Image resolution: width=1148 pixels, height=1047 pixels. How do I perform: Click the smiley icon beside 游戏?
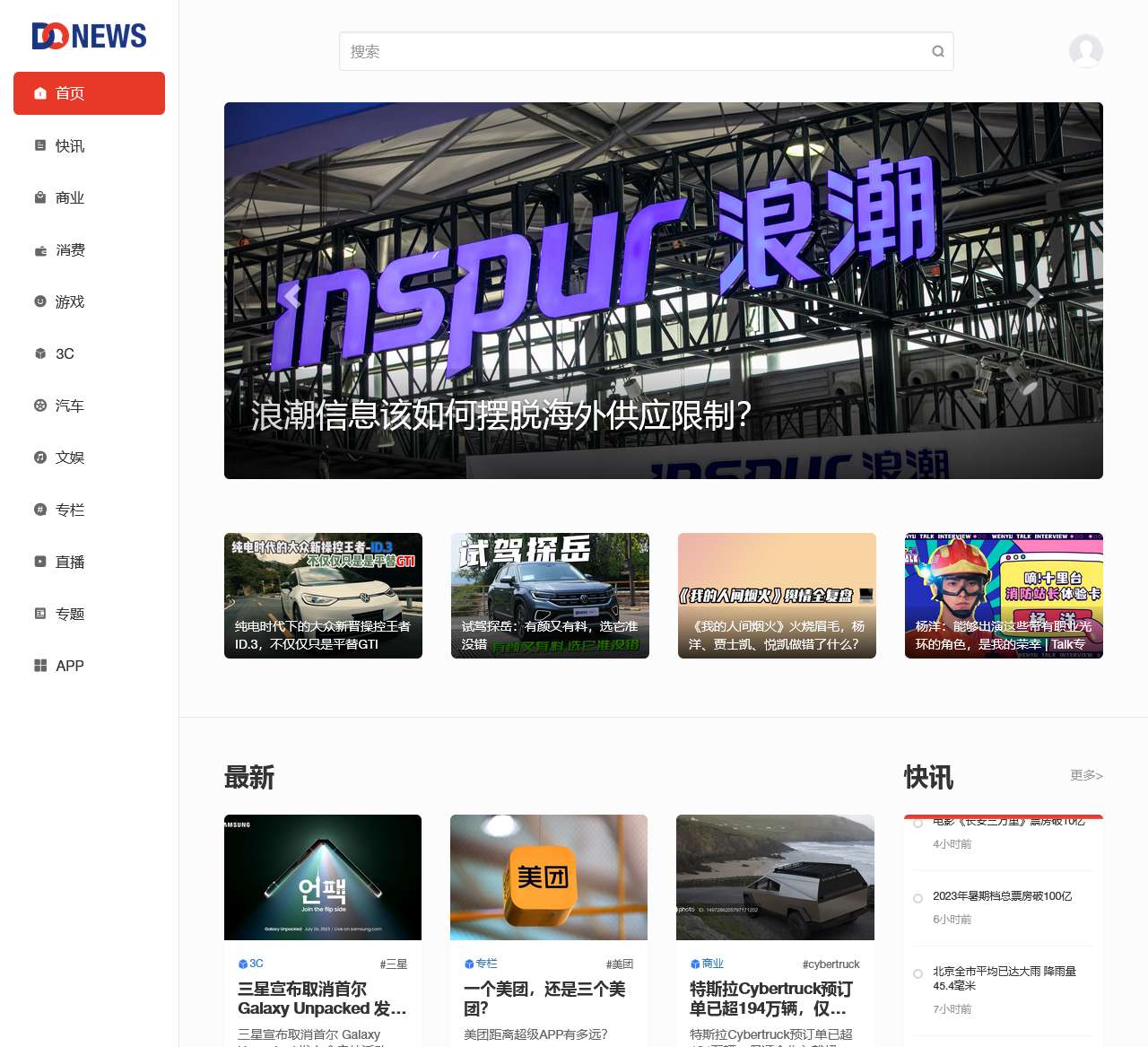[40, 301]
